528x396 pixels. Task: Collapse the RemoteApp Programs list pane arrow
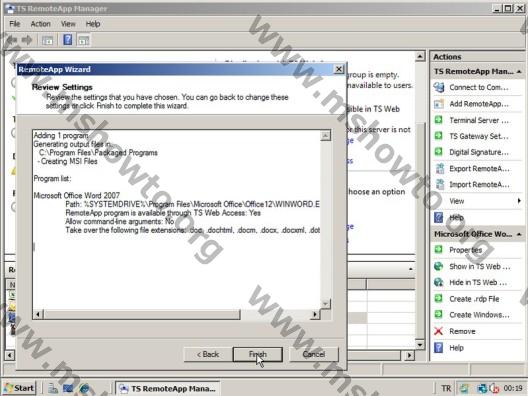[411, 269]
